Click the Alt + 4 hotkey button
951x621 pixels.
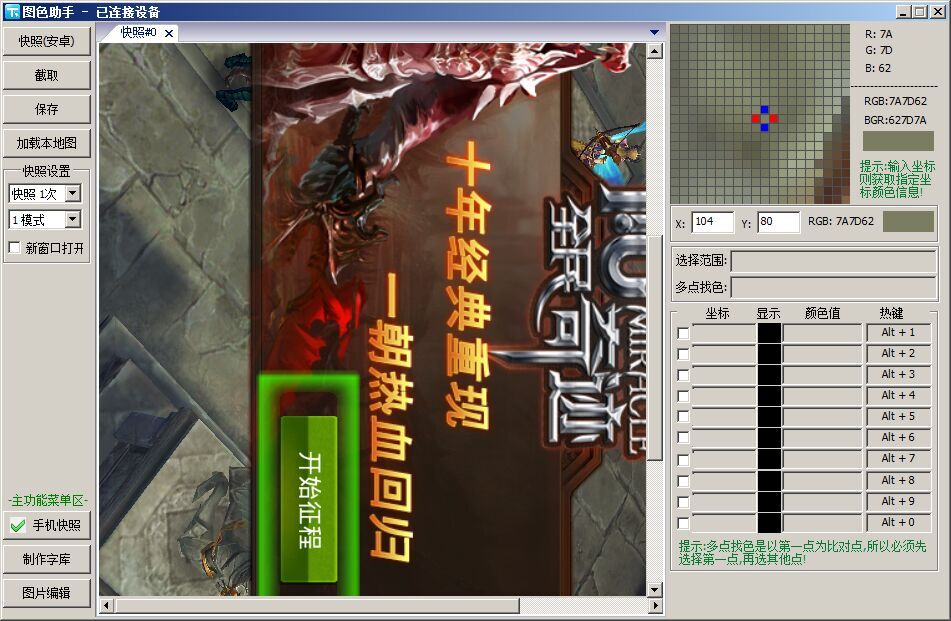898,395
